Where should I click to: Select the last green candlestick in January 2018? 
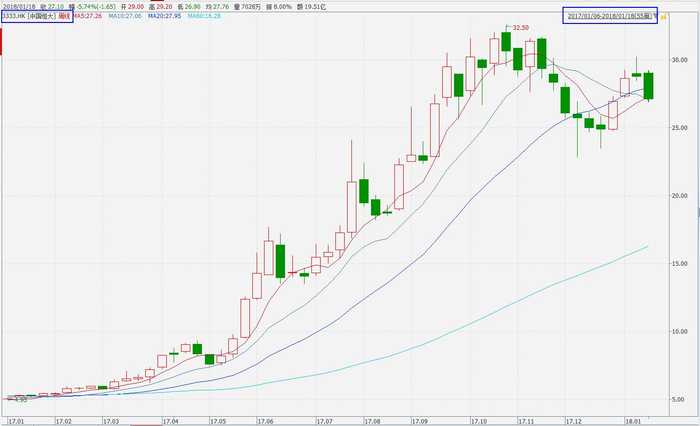coord(648,86)
